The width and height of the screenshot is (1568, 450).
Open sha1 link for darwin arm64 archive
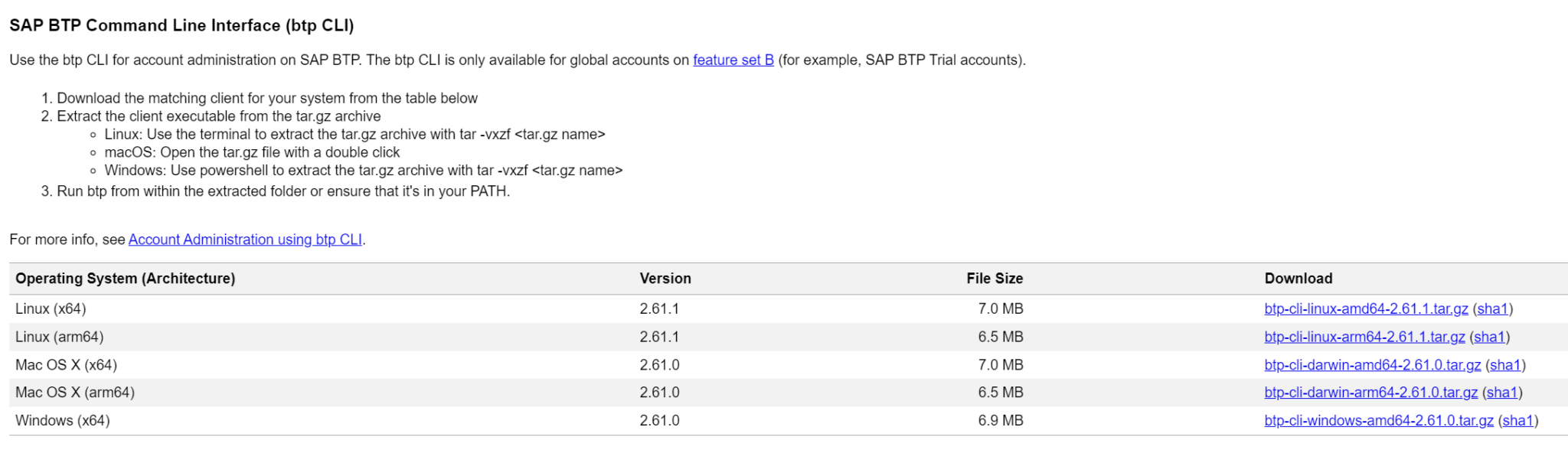tap(1502, 393)
